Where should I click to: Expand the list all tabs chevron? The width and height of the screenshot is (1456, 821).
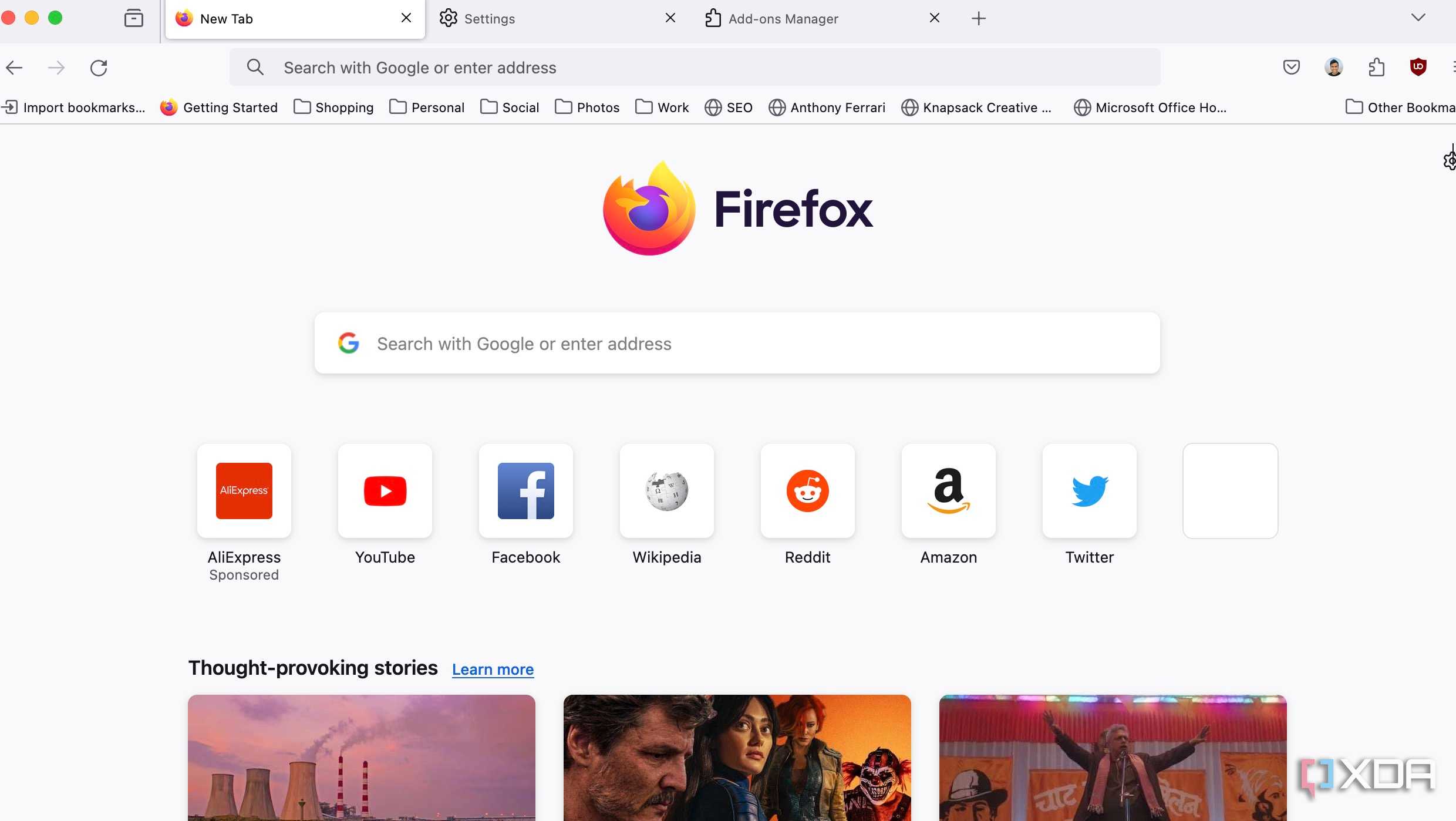(1418, 18)
